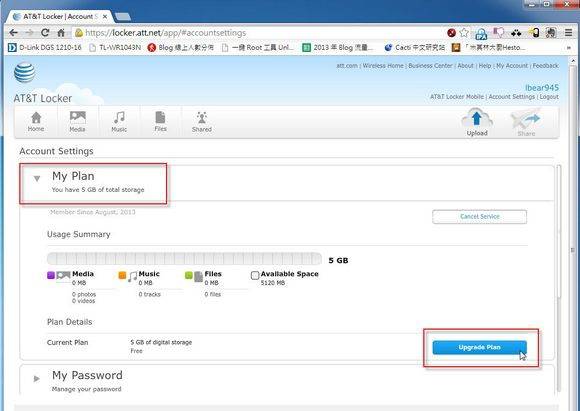Viewport: 580px width, 411px height.
Task: Click the Share arrow icon
Action: coord(526,122)
